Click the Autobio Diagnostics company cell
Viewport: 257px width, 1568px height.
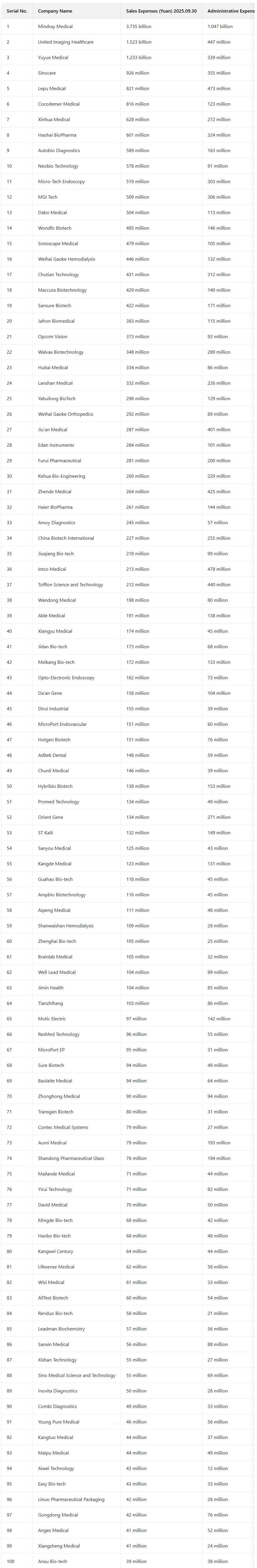pyautogui.click(x=77, y=150)
